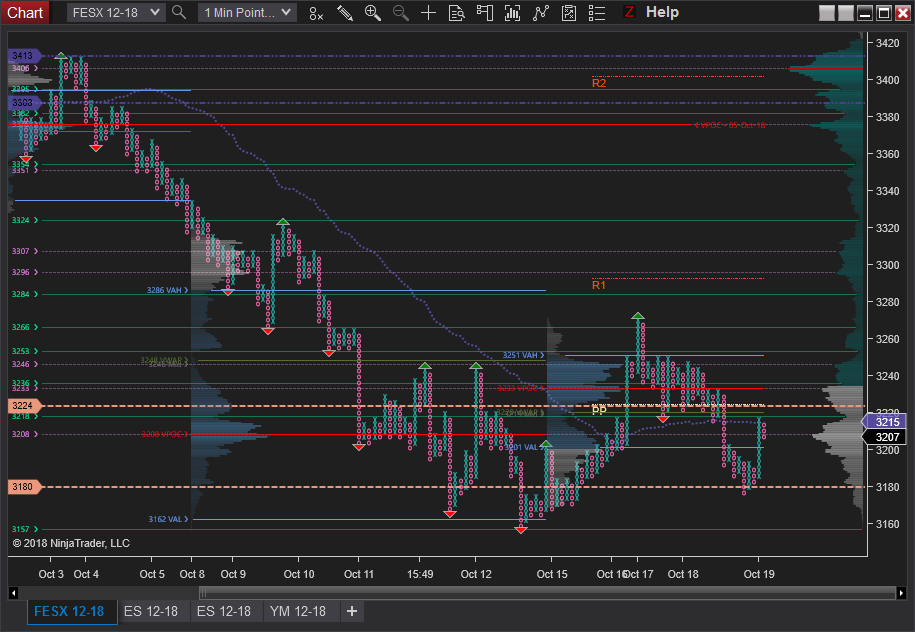Click the first gray window layout button

826,13
